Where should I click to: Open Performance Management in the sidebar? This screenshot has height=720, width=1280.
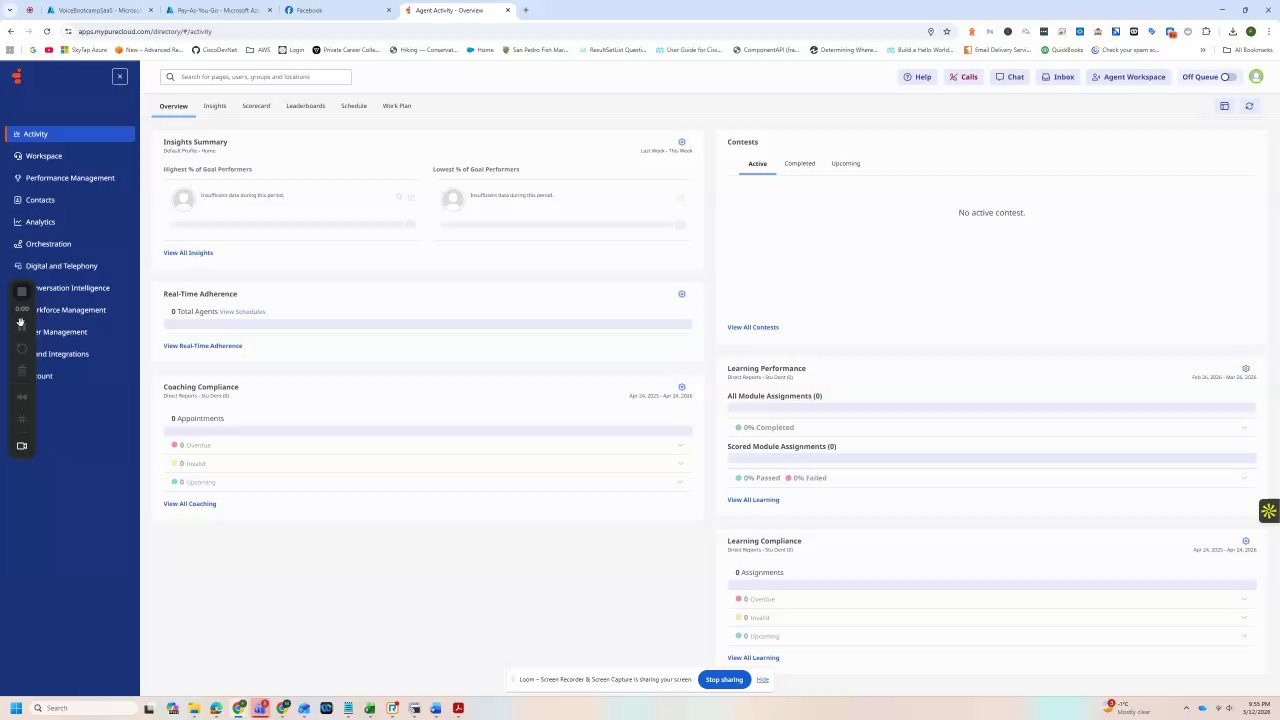point(70,178)
